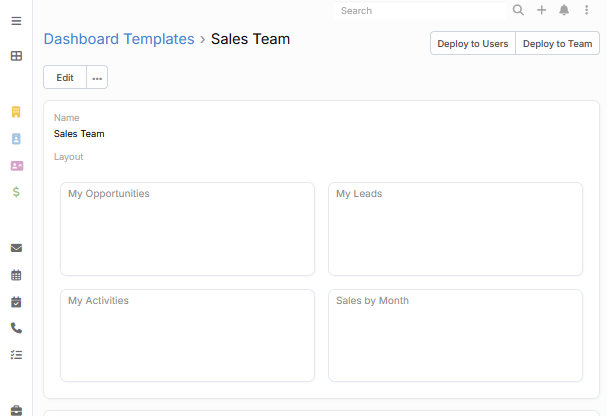
Task: Open Emails via the envelope icon
Action: pos(16,248)
